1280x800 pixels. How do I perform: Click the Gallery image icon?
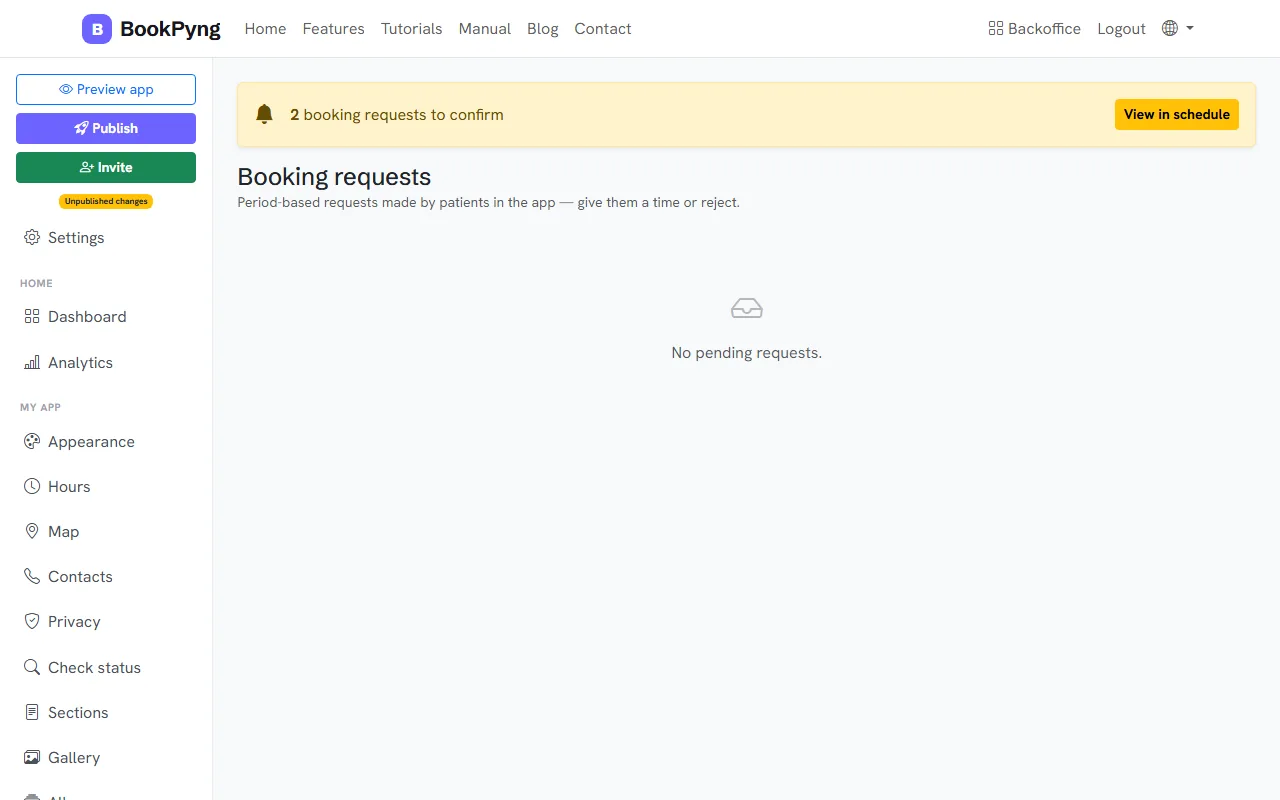tap(32, 757)
